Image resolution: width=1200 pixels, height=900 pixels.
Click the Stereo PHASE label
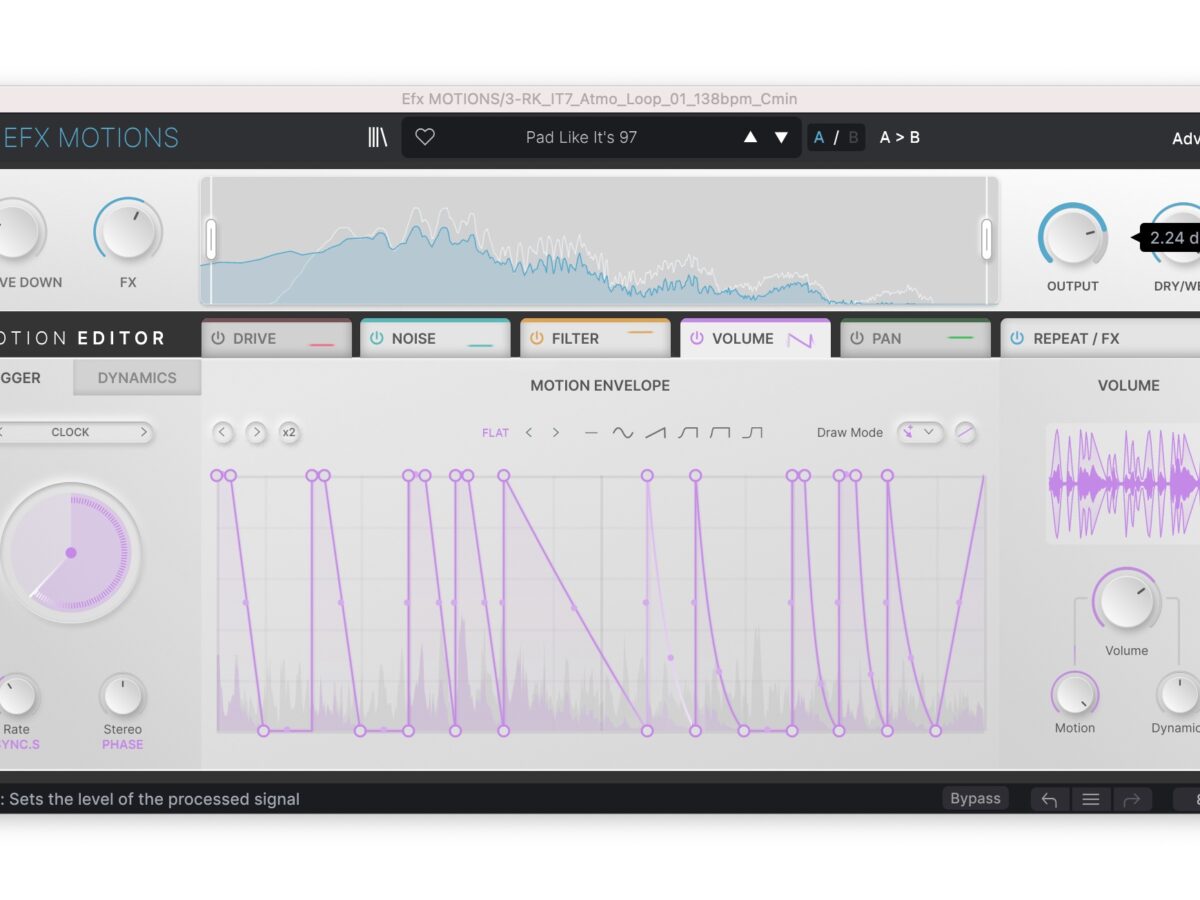(122, 745)
